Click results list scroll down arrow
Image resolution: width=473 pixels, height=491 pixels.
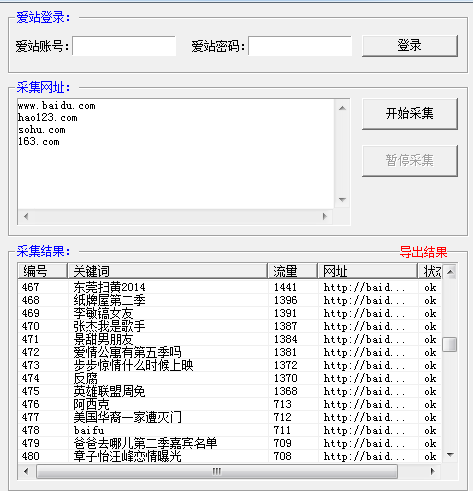[x=450, y=455]
